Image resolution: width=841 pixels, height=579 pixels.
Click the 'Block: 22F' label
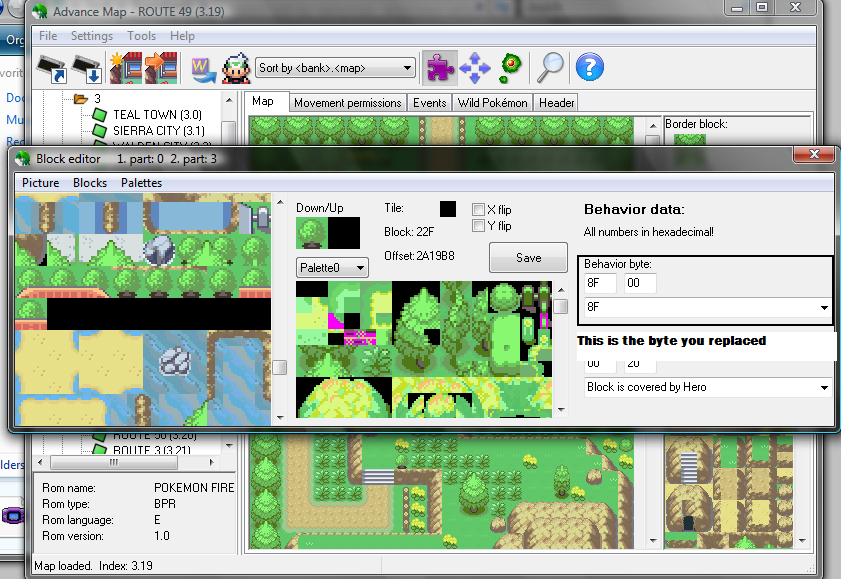(409, 232)
